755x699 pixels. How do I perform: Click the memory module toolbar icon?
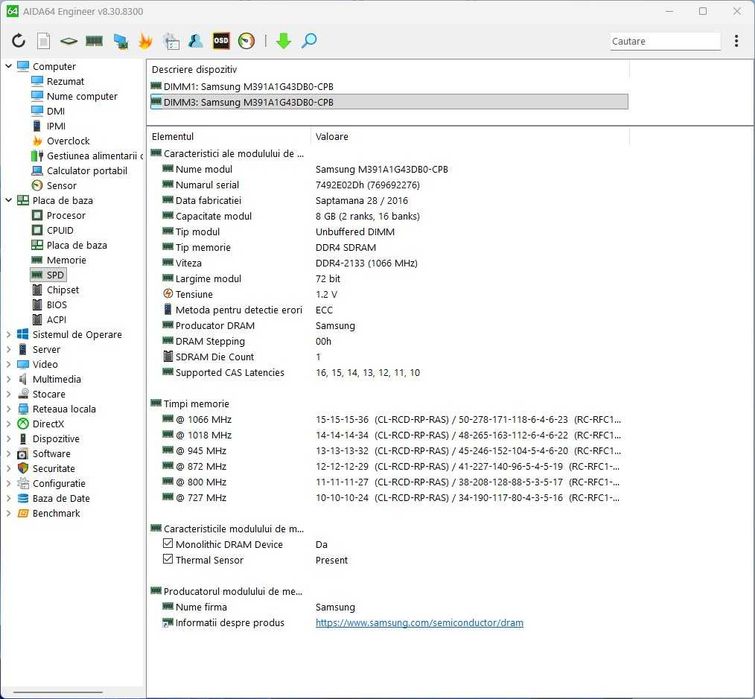point(94,41)
